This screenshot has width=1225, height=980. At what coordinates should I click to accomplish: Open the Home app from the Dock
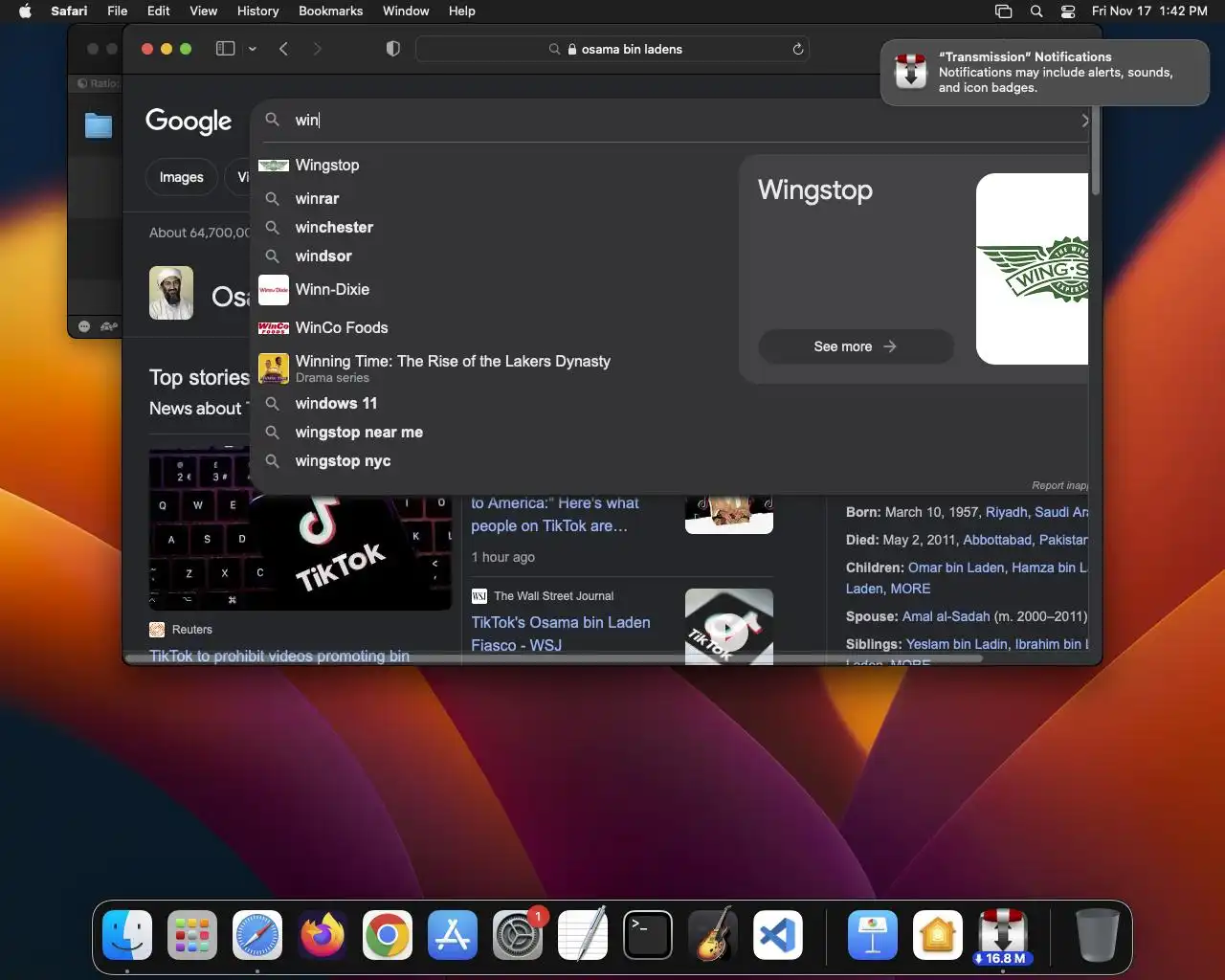[x=938, y=935]
